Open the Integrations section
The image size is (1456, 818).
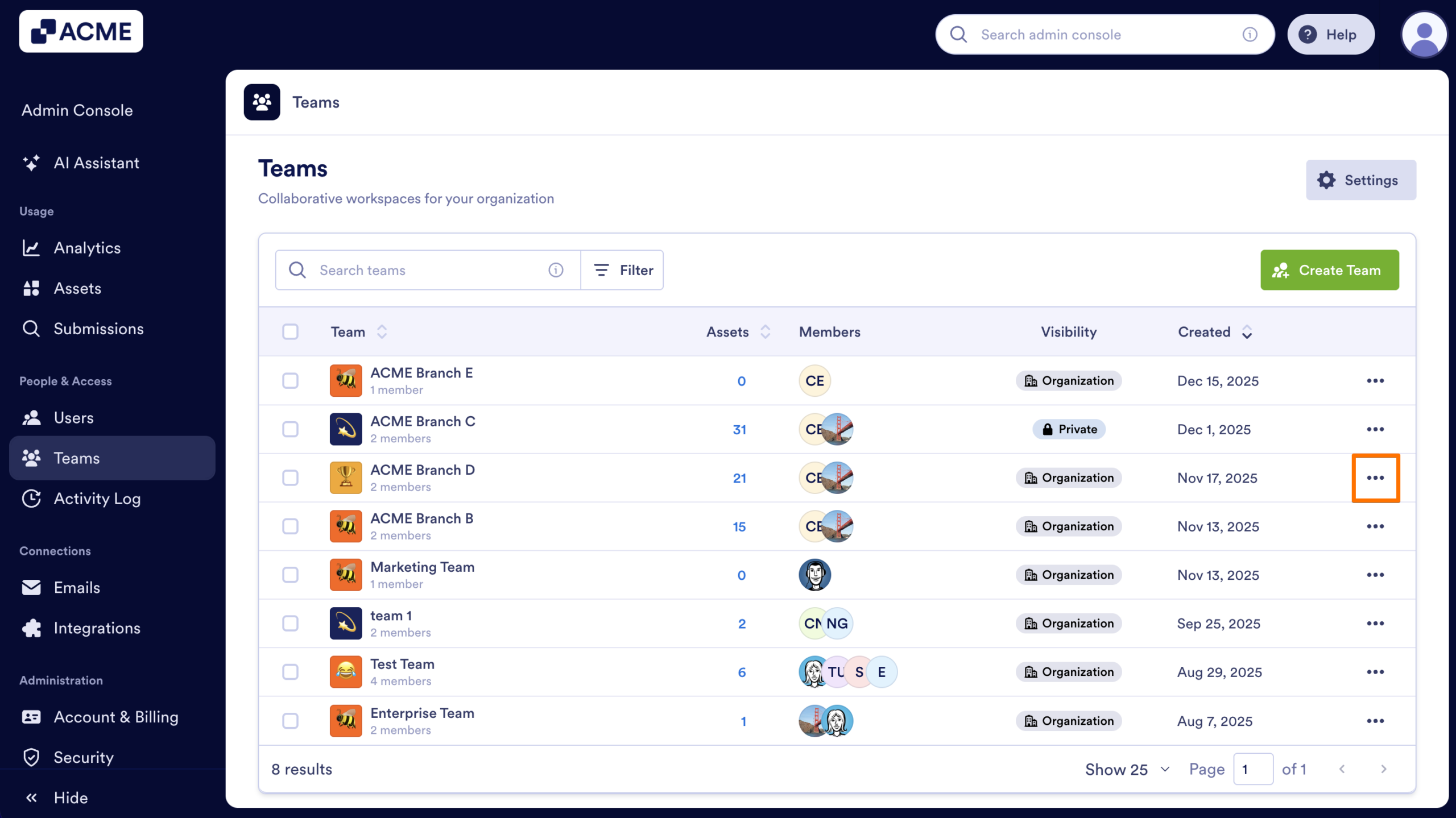[x=97, y=628]
